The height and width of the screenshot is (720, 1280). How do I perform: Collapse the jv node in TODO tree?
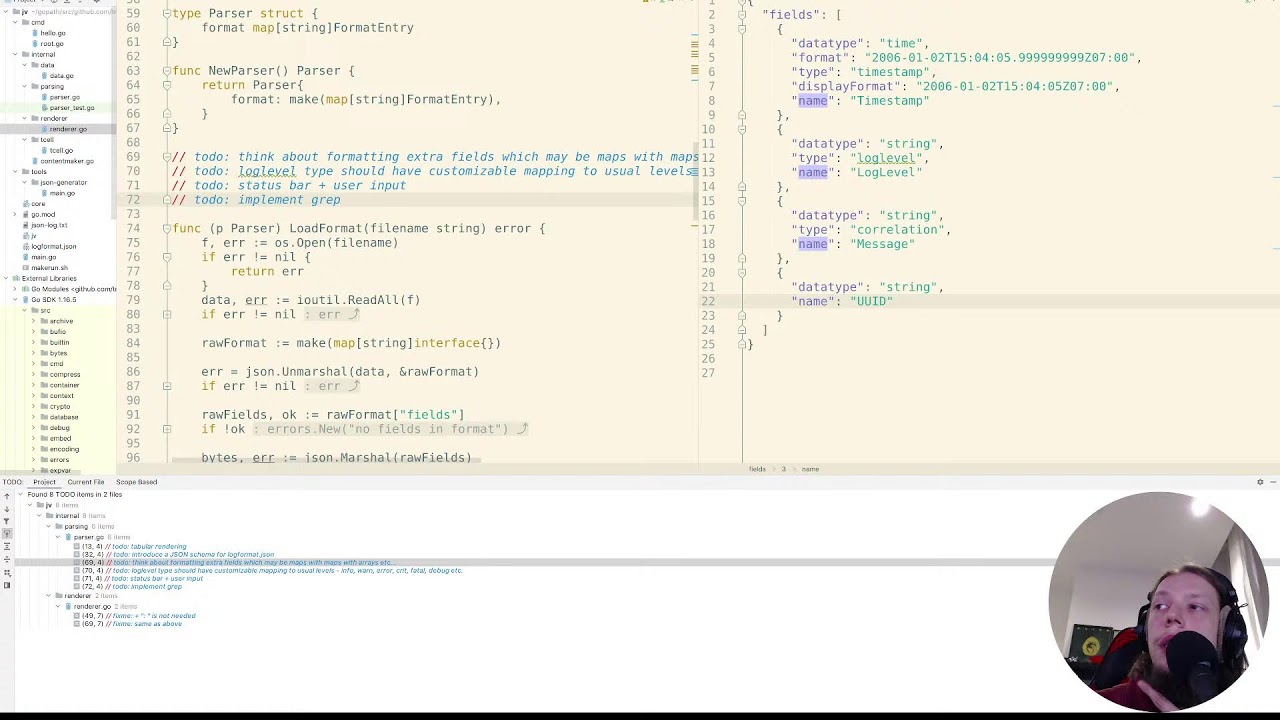30,505
